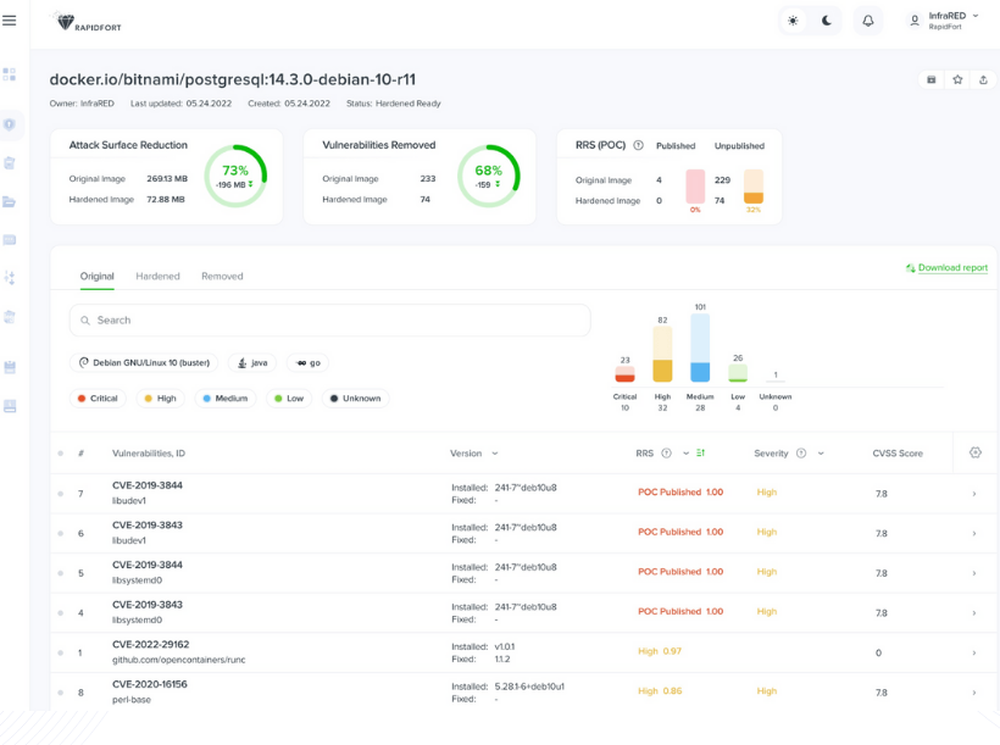
Task: Expand row 7 CVE-2019-3844 libudev1 chevron
Action: pos(974,494)
